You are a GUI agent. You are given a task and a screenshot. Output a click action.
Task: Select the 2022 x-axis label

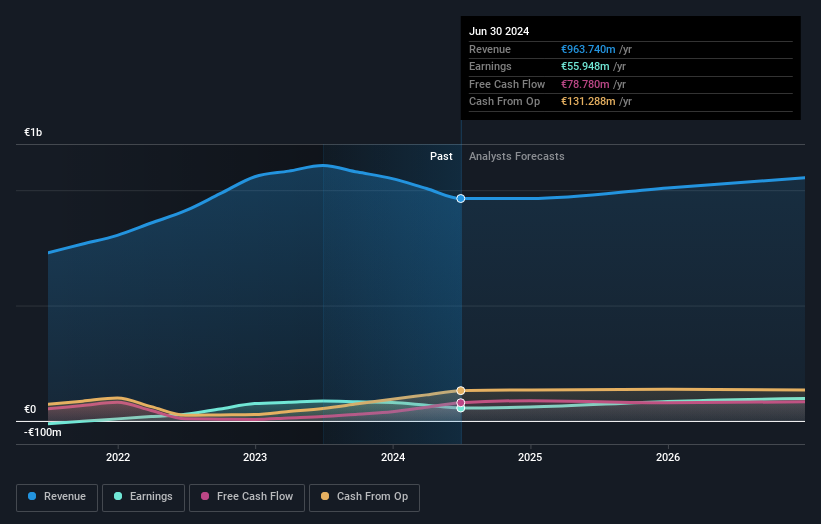[118, 457]
